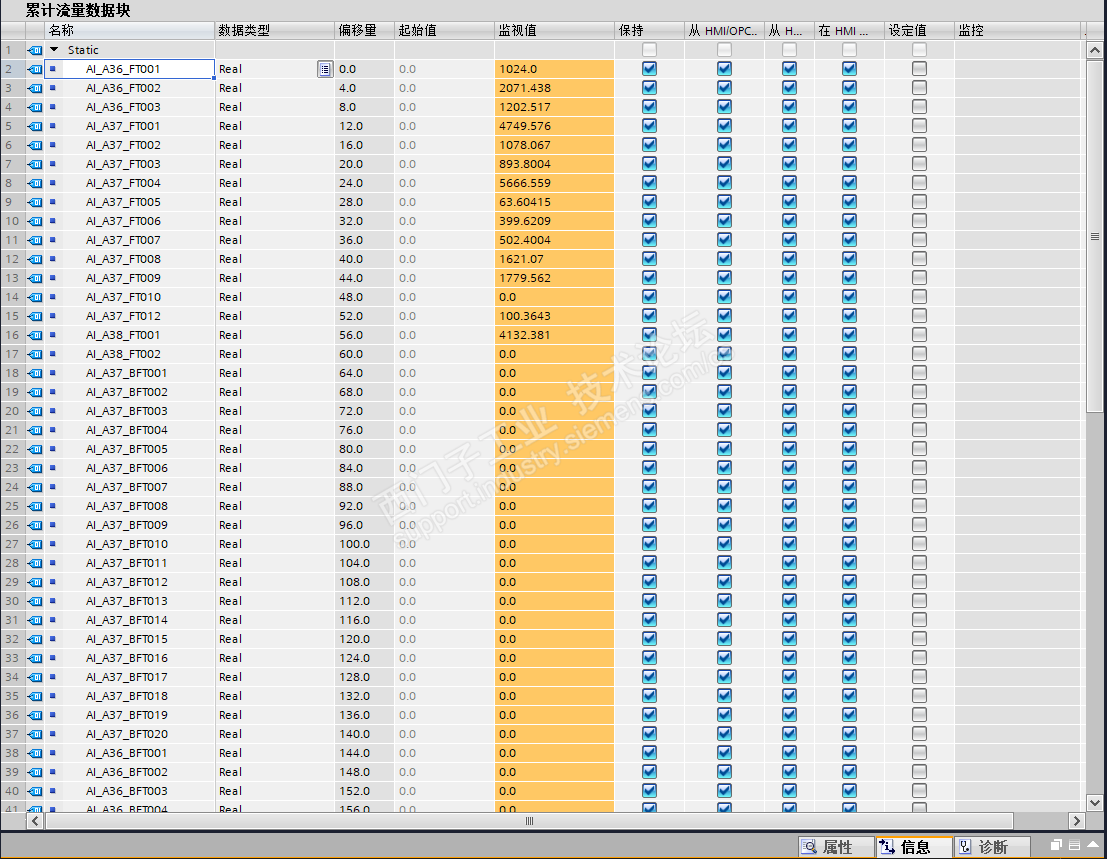Click start value of AI_A37_FT006
Image resolution: width=1107 pixels, height=859 pixels.
click(x=444, y=221)
